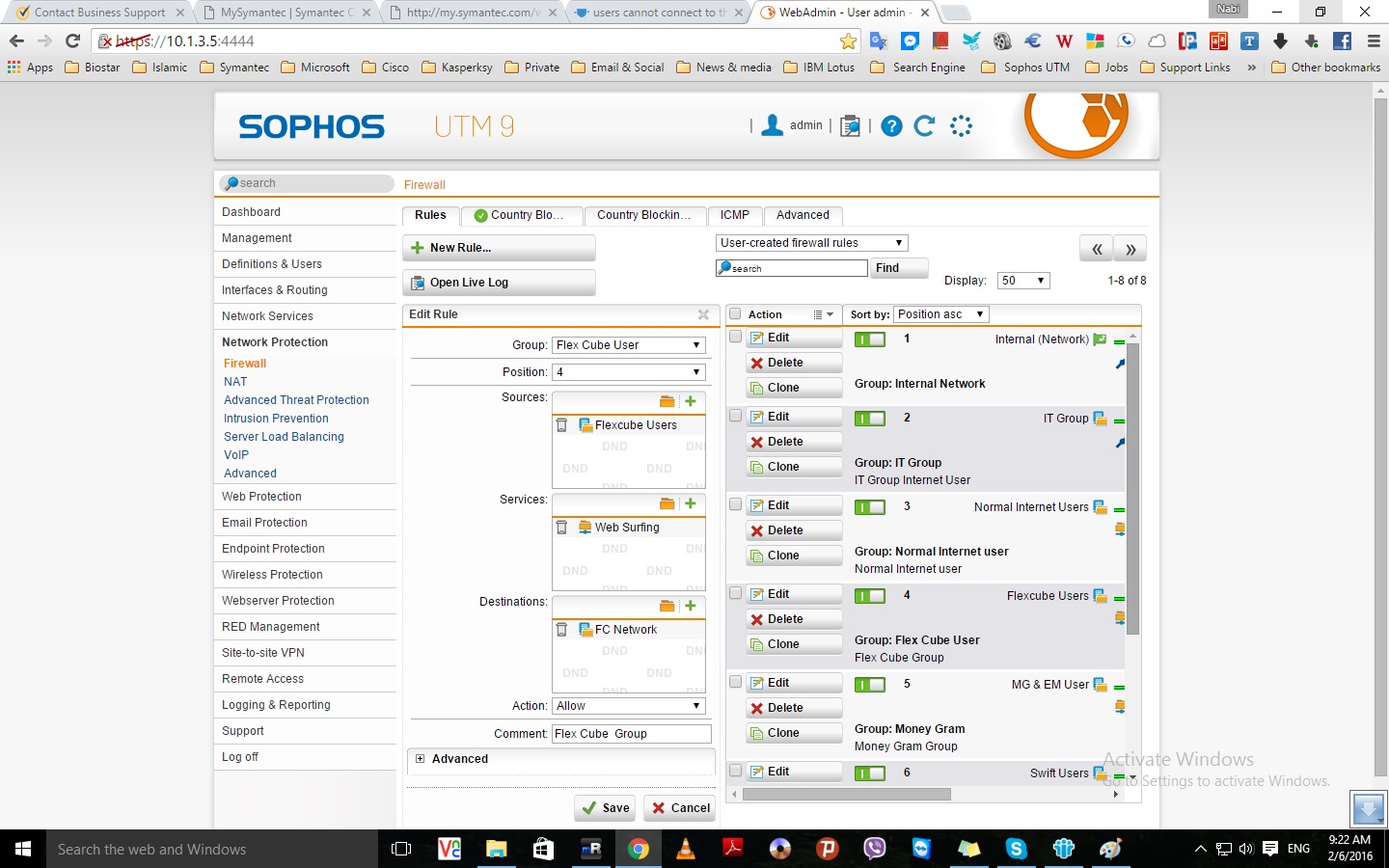This screenshot has width=1389, height=868.
Task: Open the live log clipboard icon in header
Action: tap(850, 126)
